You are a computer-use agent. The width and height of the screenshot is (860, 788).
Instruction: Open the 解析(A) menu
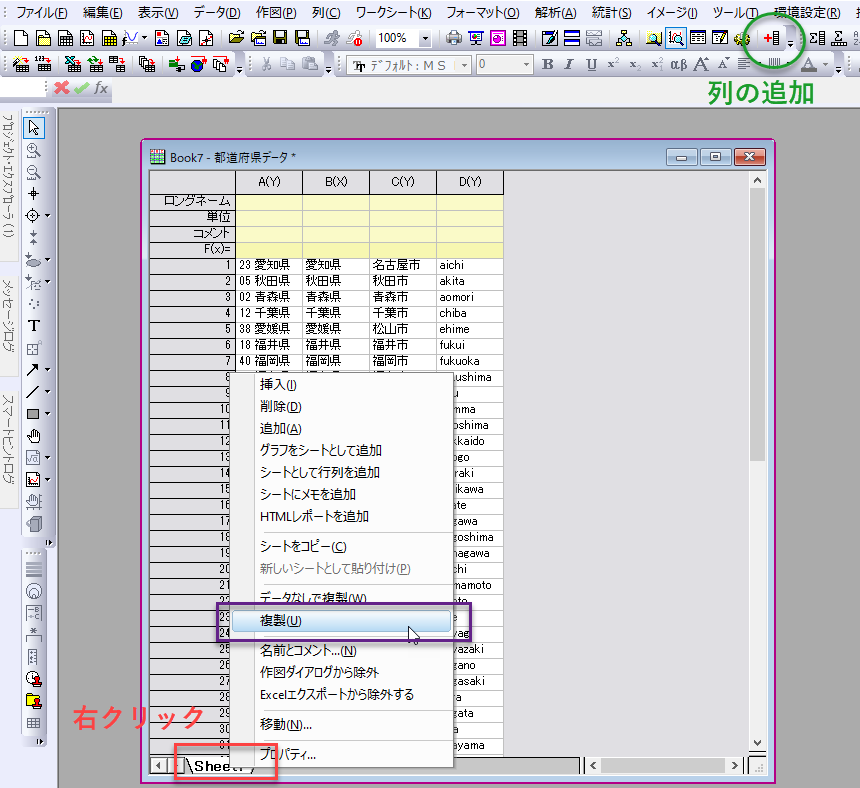[x=555, y=13]
